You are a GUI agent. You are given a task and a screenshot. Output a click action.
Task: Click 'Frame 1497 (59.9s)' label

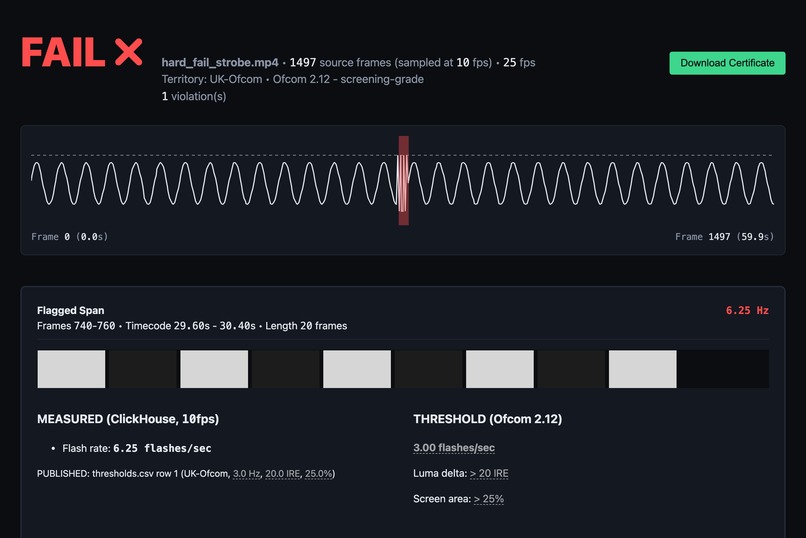pyautogui.click(x=724, y=237)
